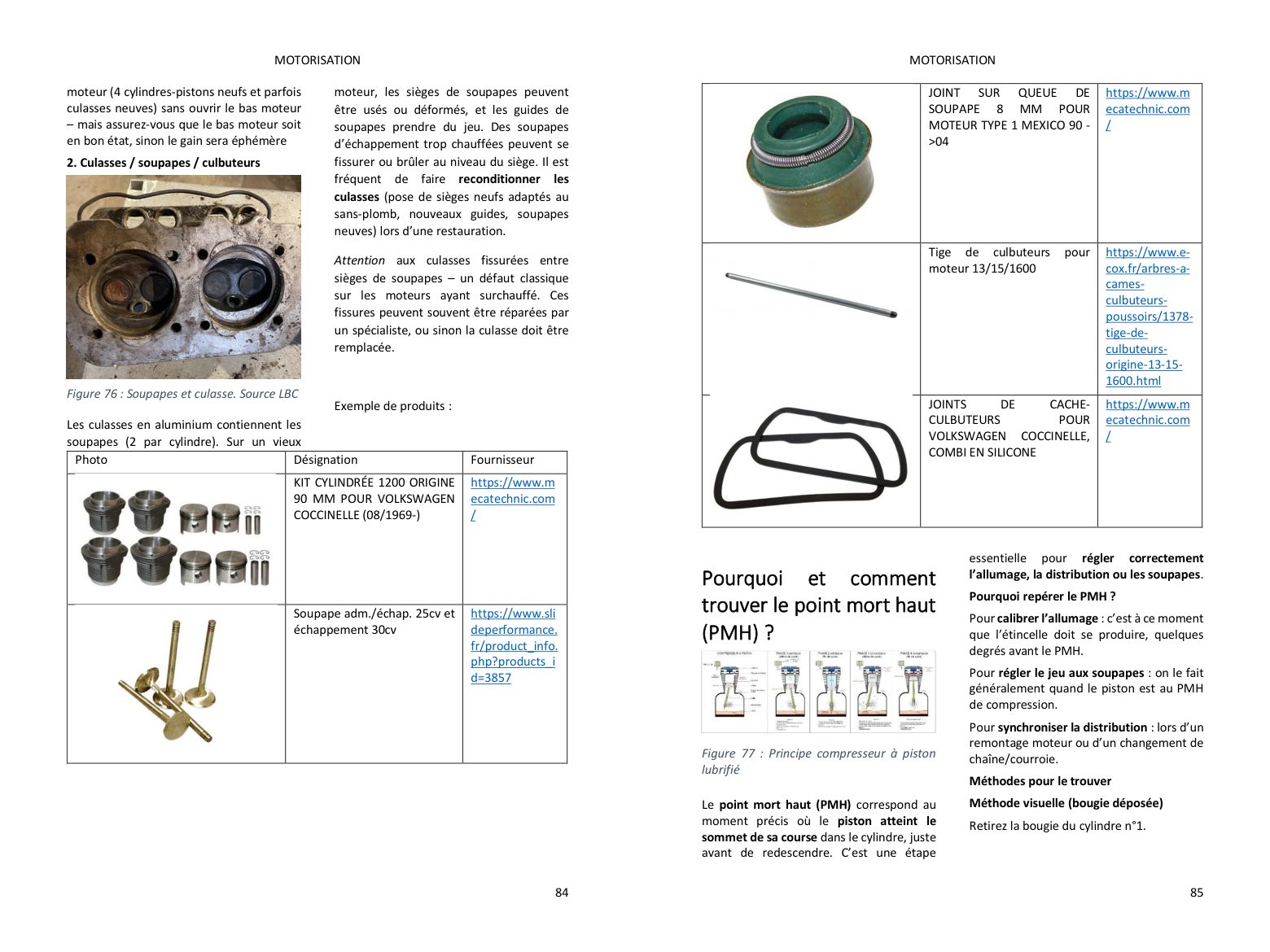Screen dimensions: 1270x952
Task: Click the Figure 76 caption text
Action: [182, 394]
